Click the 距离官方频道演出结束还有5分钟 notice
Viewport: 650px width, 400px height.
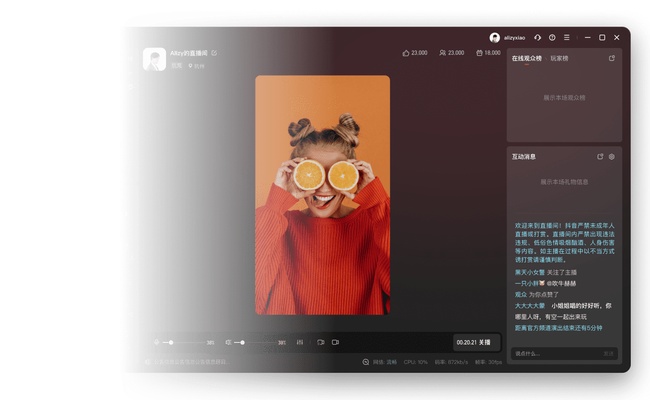(x=558, y=327)
